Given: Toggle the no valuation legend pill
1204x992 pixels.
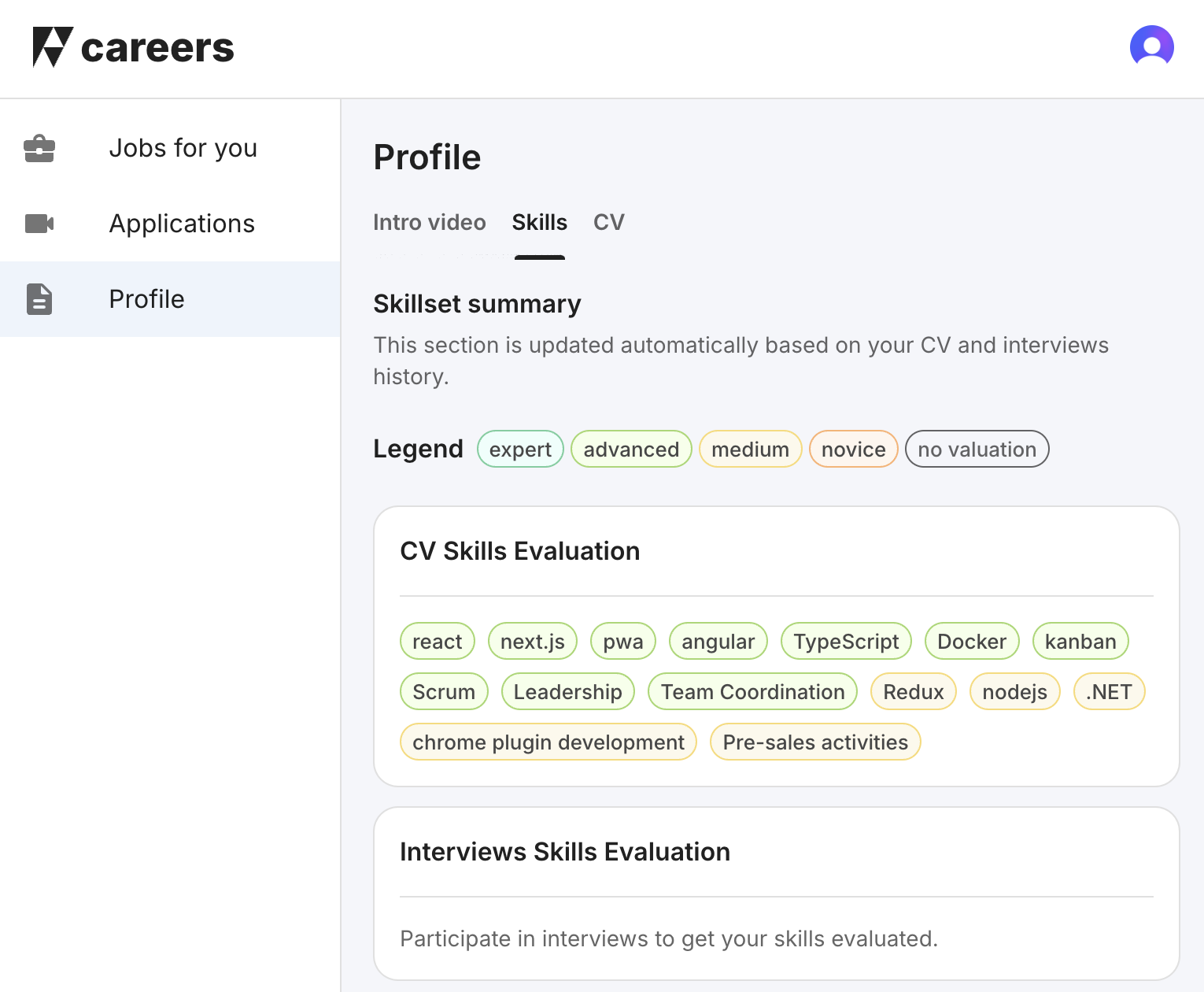Looking at the screenshot, I should [977, 449].
